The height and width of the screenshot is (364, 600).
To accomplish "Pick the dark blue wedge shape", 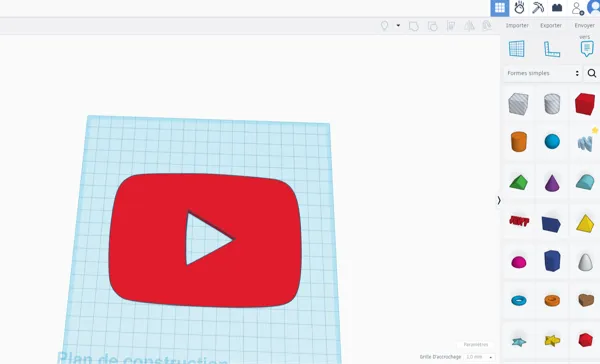I will tap(551, 224).
